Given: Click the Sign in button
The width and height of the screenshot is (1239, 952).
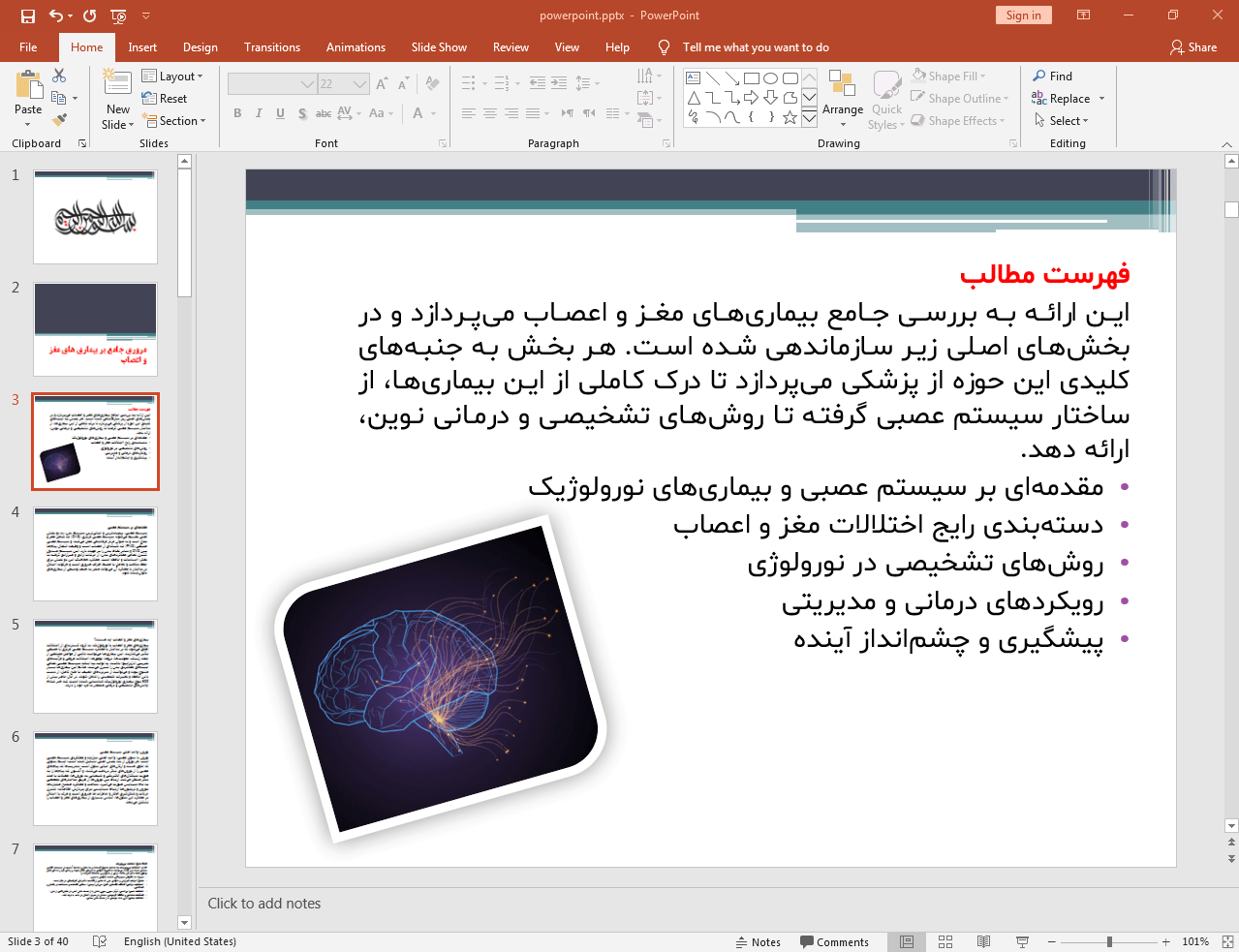Looking at the screenshot, I should [1023, 15].
